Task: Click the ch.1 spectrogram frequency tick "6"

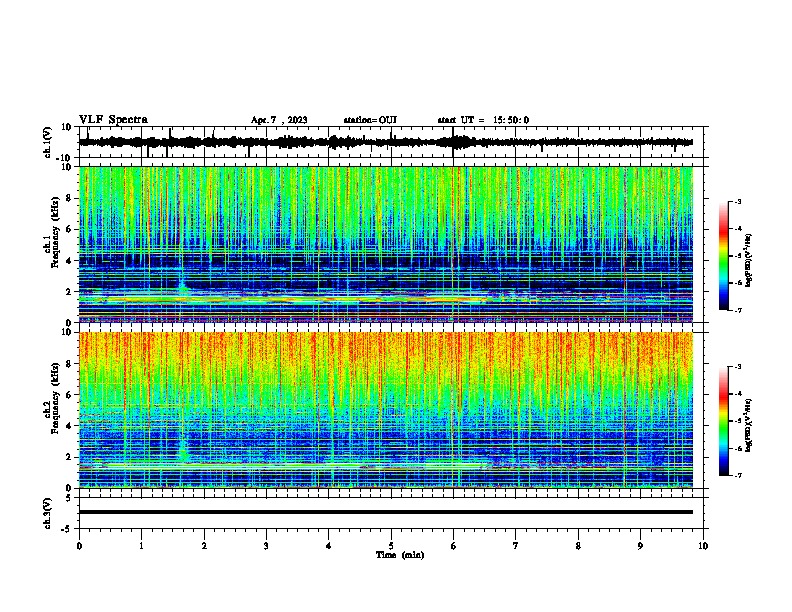Action: click(70, 229)
